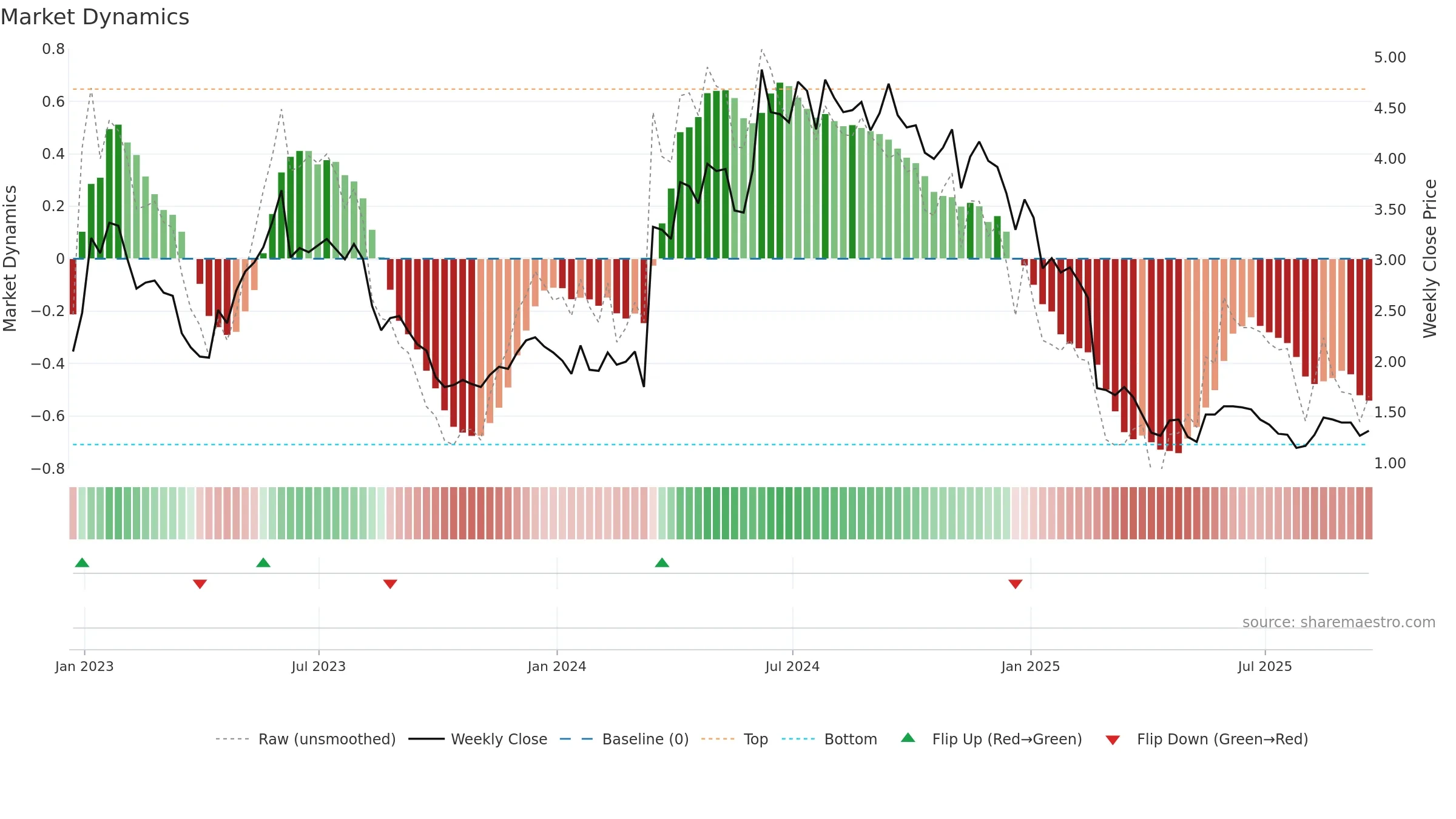This screenshot has height=819, width=1456.
Task: Toggle the Flip Down (Green→Red) legend entry
Action: 1207,740
